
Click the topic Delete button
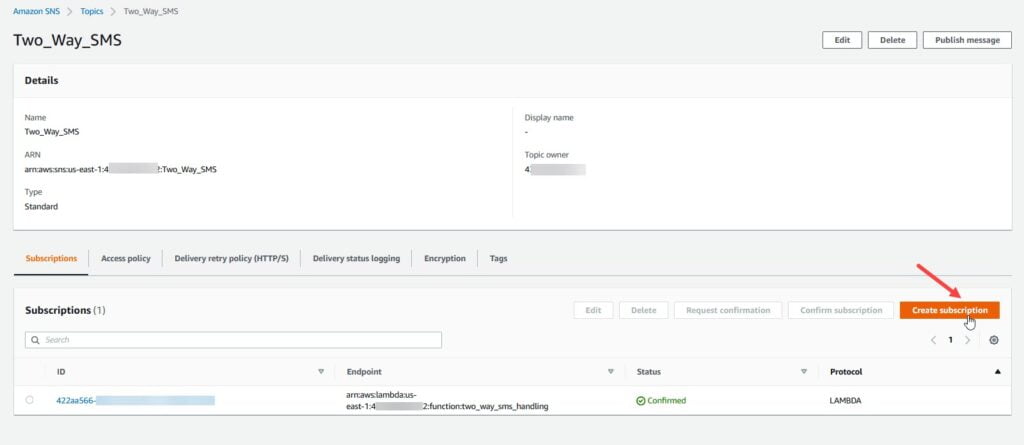pos(892,40)
